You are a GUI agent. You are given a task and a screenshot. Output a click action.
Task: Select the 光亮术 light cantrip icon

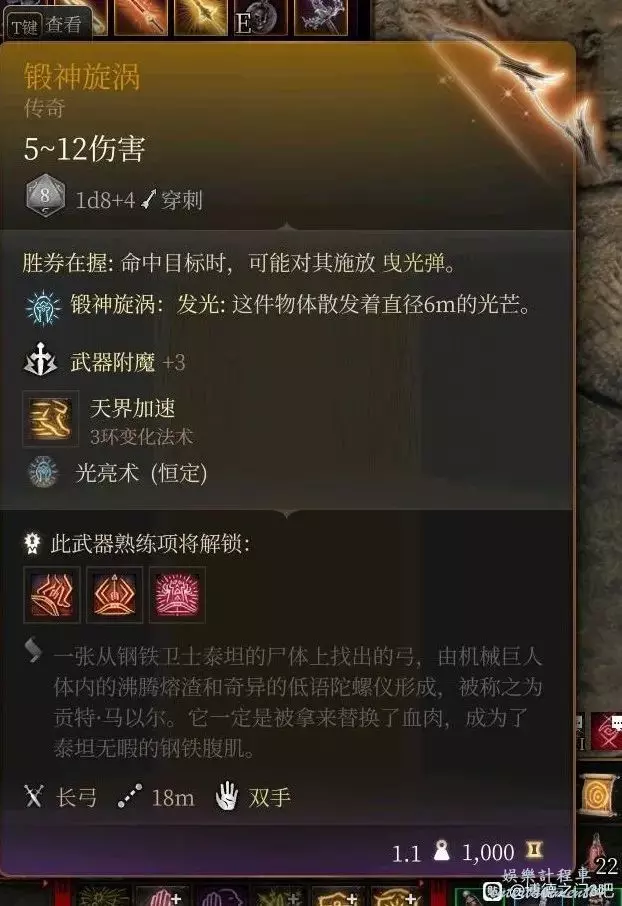point(43,472)
